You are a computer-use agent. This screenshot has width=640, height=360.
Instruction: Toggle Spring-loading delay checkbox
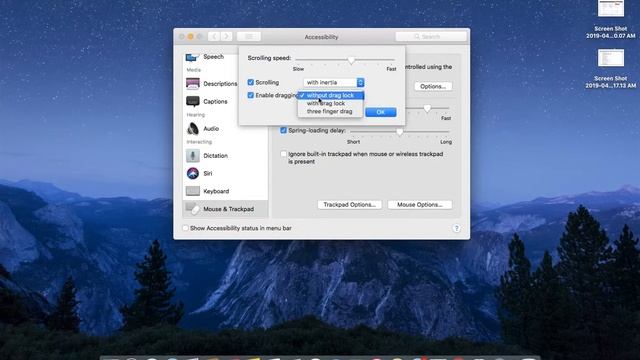(283, 131)
